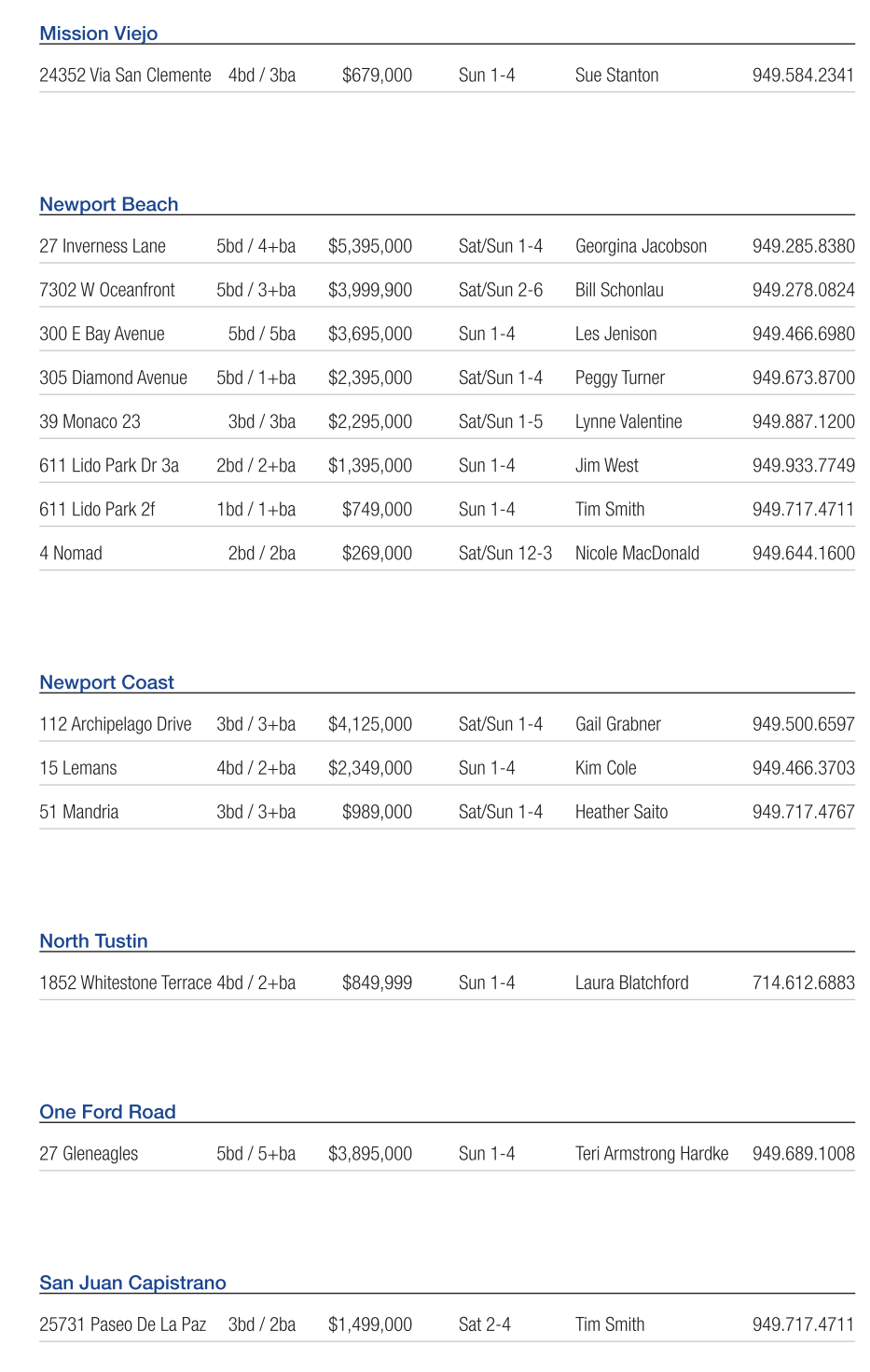This screenshot has height=1372, width=870.
Task: Select the San Juan Capistrano heading
Action: coord(132,1283)
